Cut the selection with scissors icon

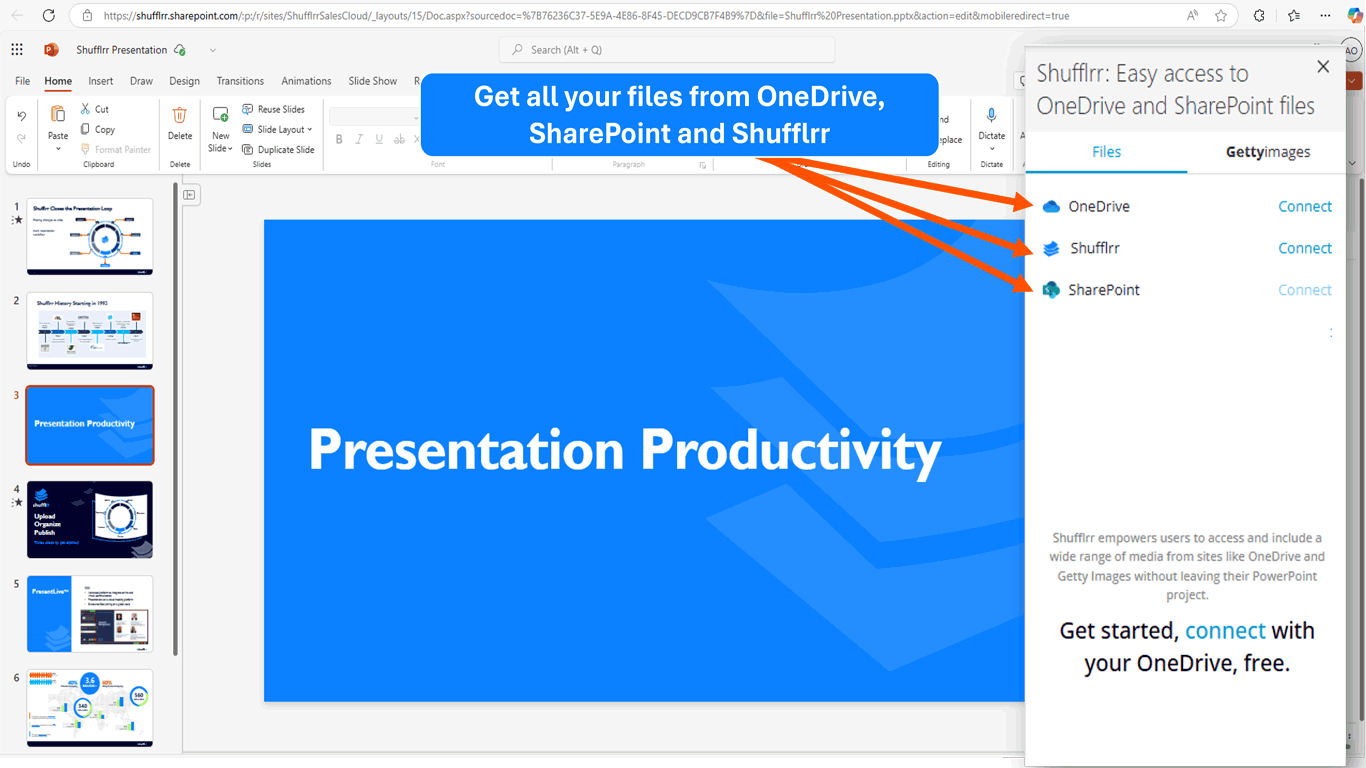86,109
